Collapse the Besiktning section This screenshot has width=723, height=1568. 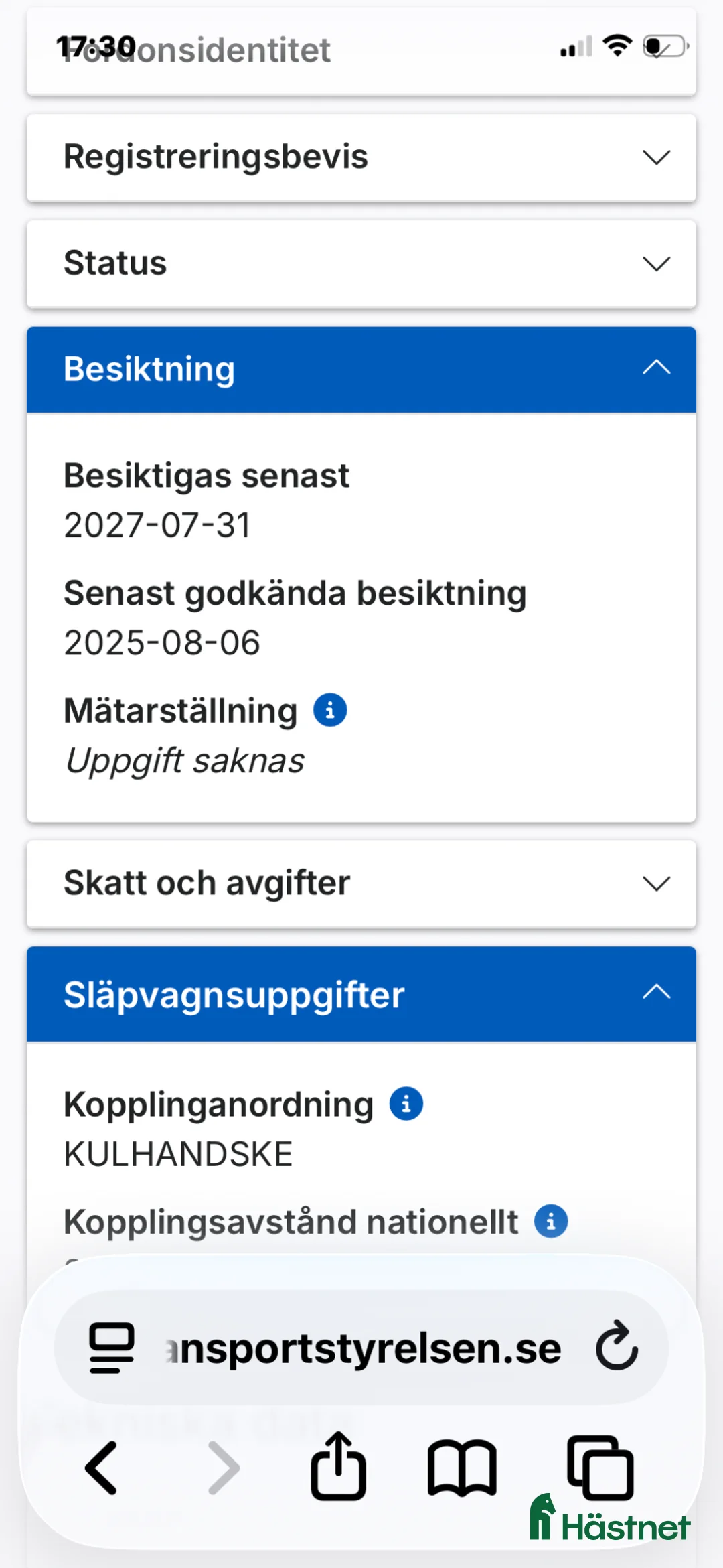657,368
